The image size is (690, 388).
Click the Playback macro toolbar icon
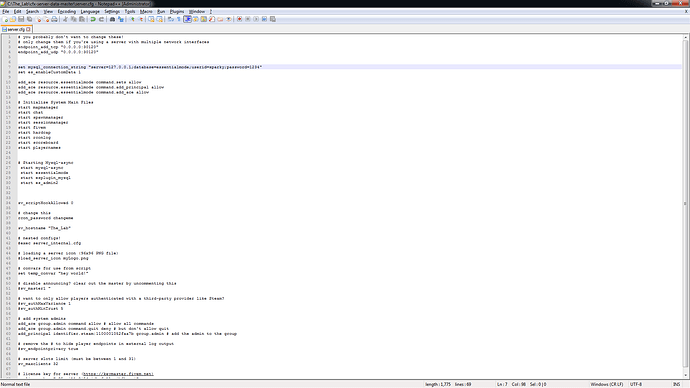pos(256,19)
